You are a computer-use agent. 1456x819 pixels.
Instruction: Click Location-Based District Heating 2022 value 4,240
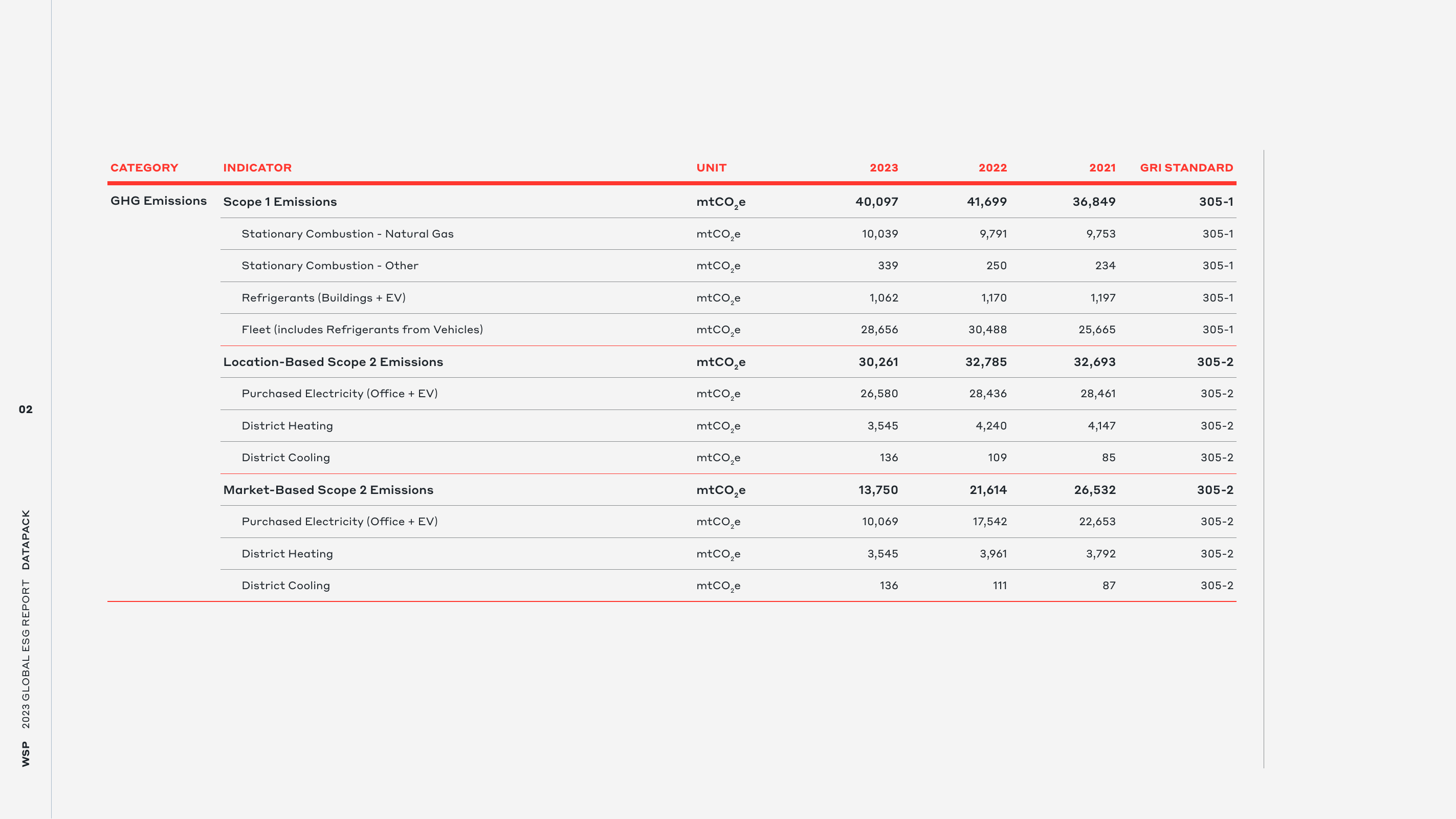[991, 426]
